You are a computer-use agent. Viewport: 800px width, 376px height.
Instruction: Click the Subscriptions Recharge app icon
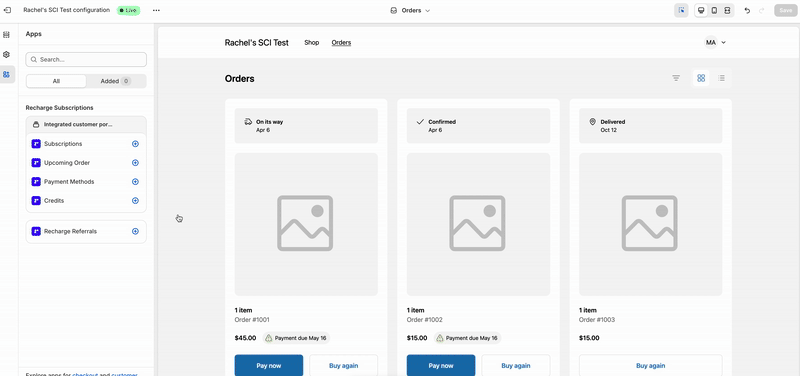pos(36,144)
